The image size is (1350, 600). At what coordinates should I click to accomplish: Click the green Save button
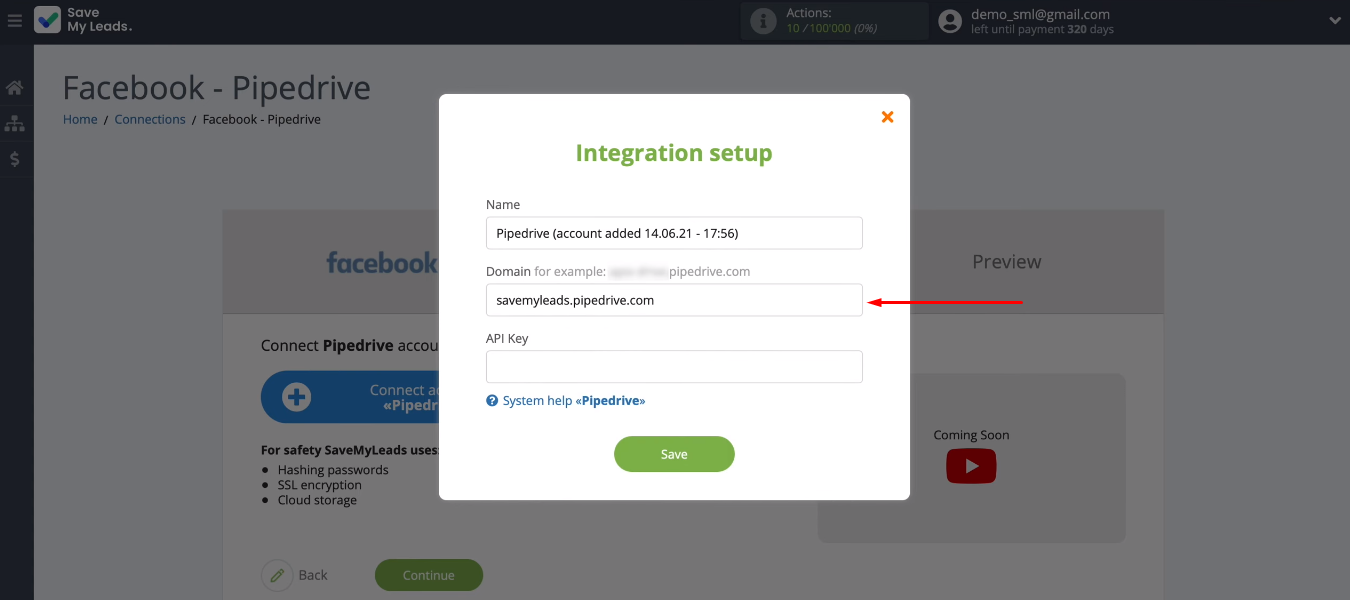click(x=674, y=454)
